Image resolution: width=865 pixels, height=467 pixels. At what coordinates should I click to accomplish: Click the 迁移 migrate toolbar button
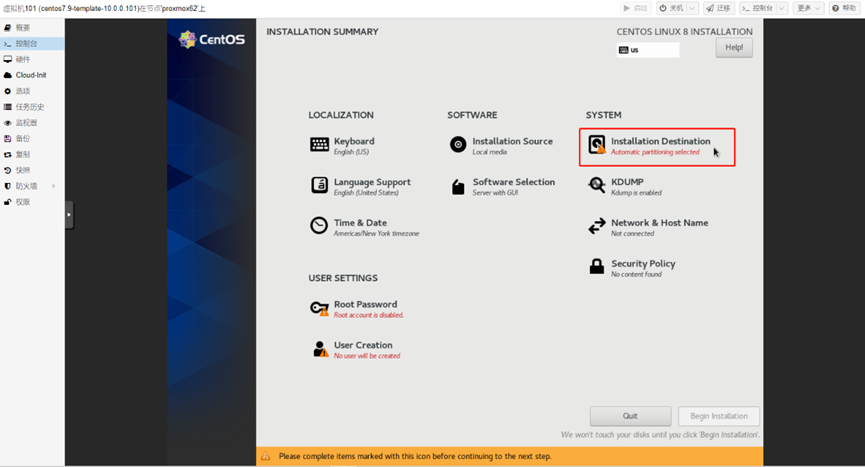coord(718,8)
